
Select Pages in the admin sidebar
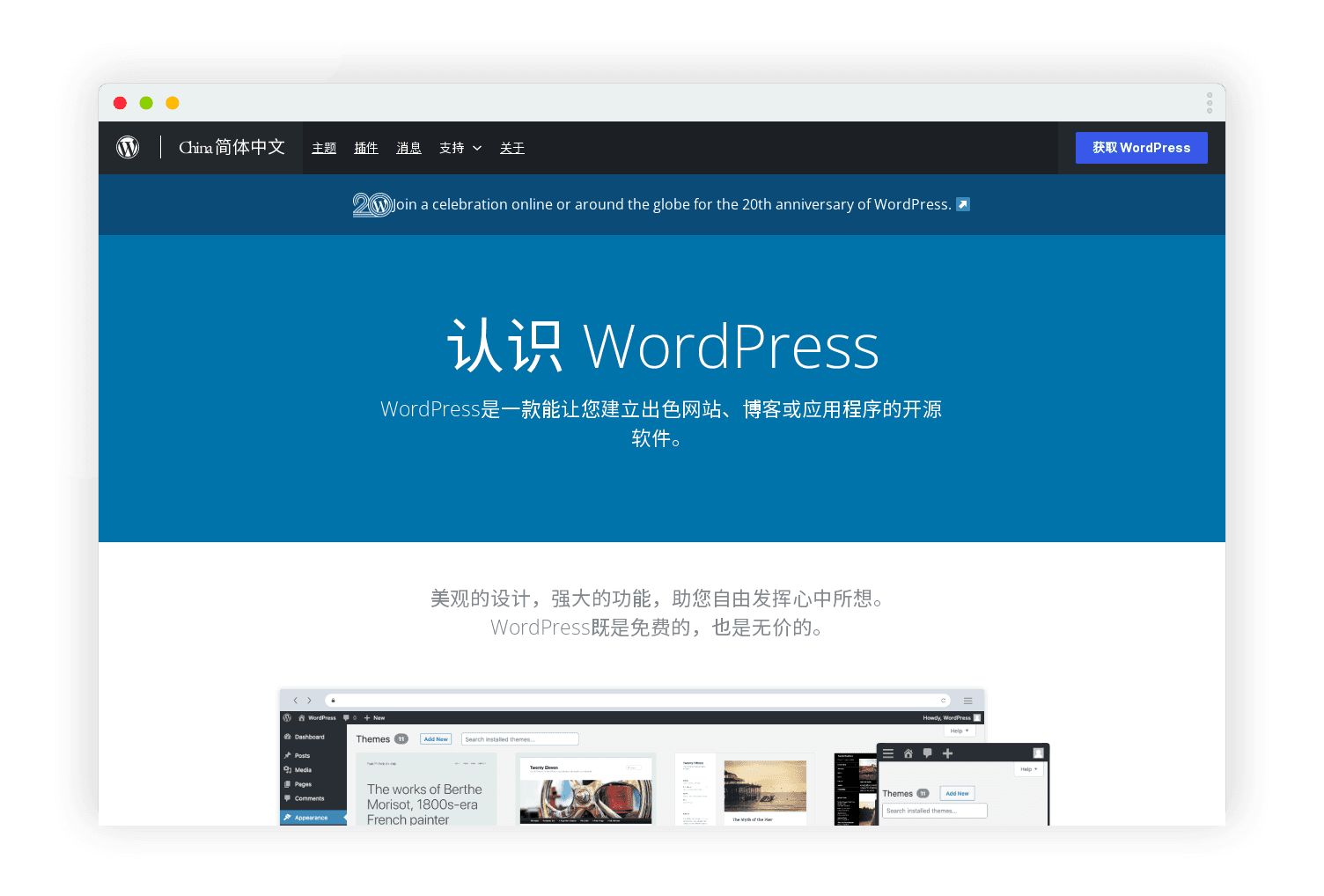[298, 784]
